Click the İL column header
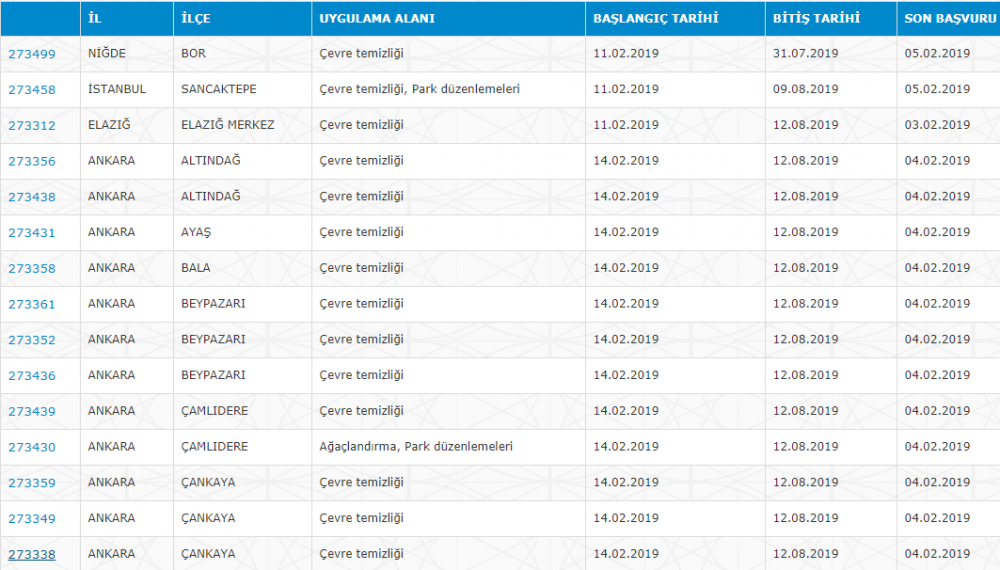This screenshot has height=570, width=1000. [x=95, y=19]
